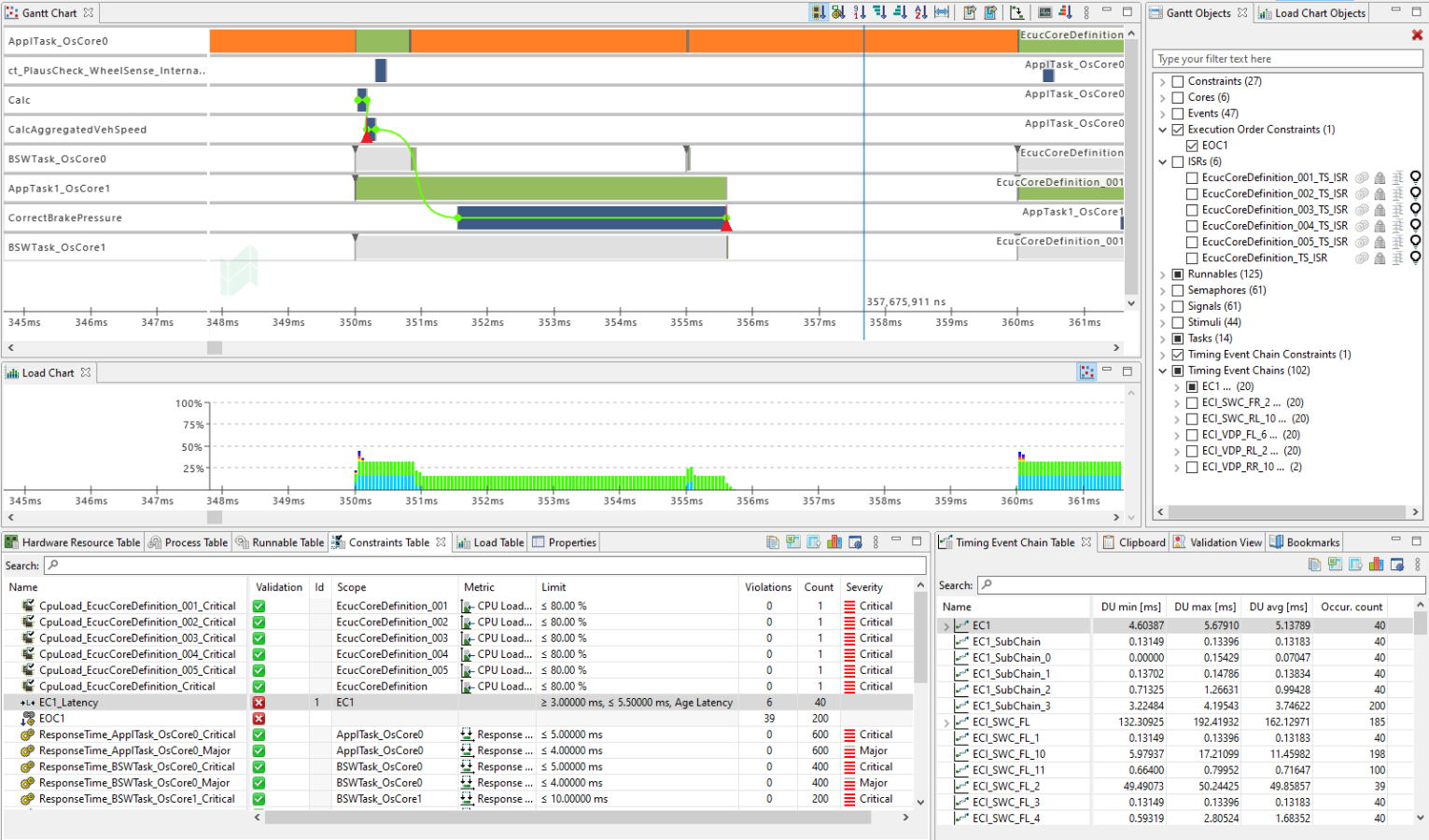
Task: Switch to Hardware Resource Table tab
Action: [73, 542]
